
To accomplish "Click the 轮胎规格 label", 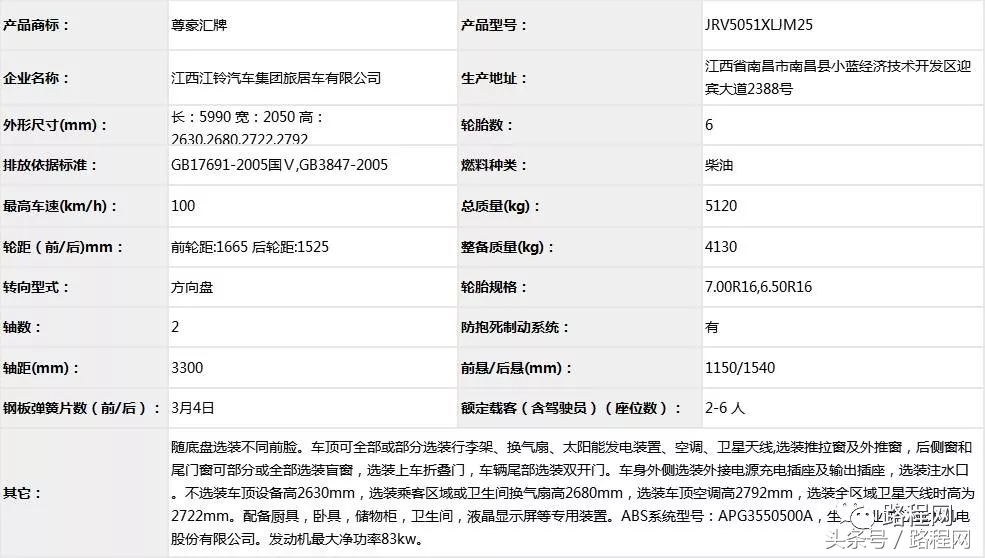I will click(x=494, y=287).
